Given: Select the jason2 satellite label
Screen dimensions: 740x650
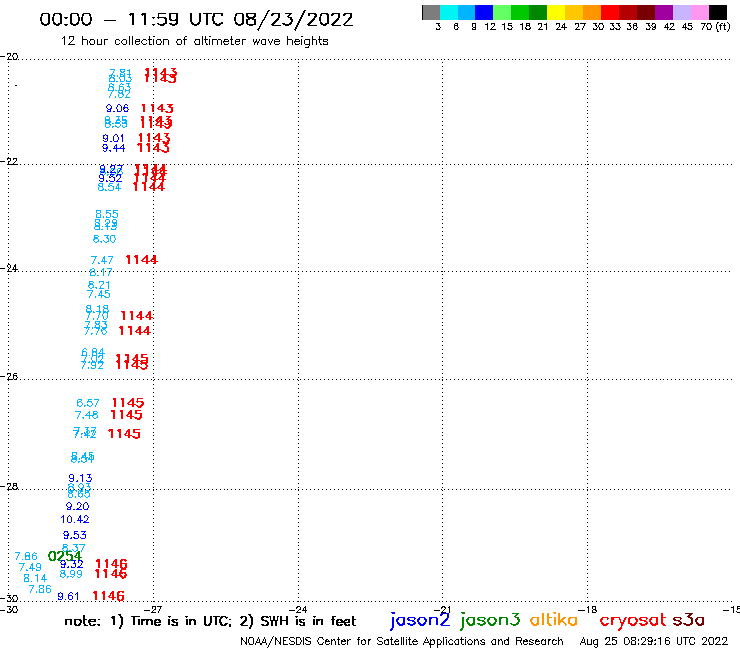Looking at the screenshot, I should pos(420,620).
